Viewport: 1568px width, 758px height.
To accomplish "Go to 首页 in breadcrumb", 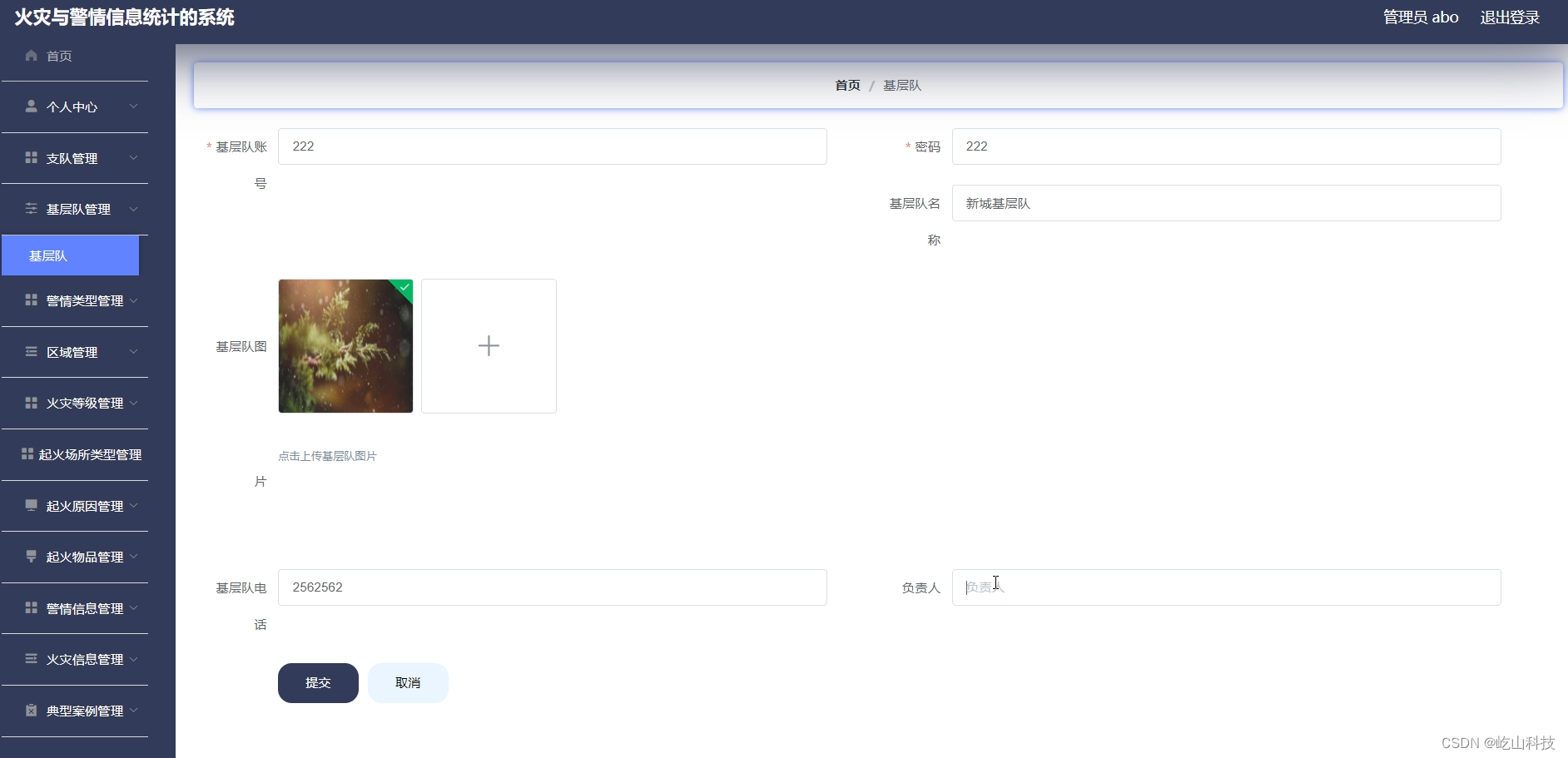I will 847,86.
